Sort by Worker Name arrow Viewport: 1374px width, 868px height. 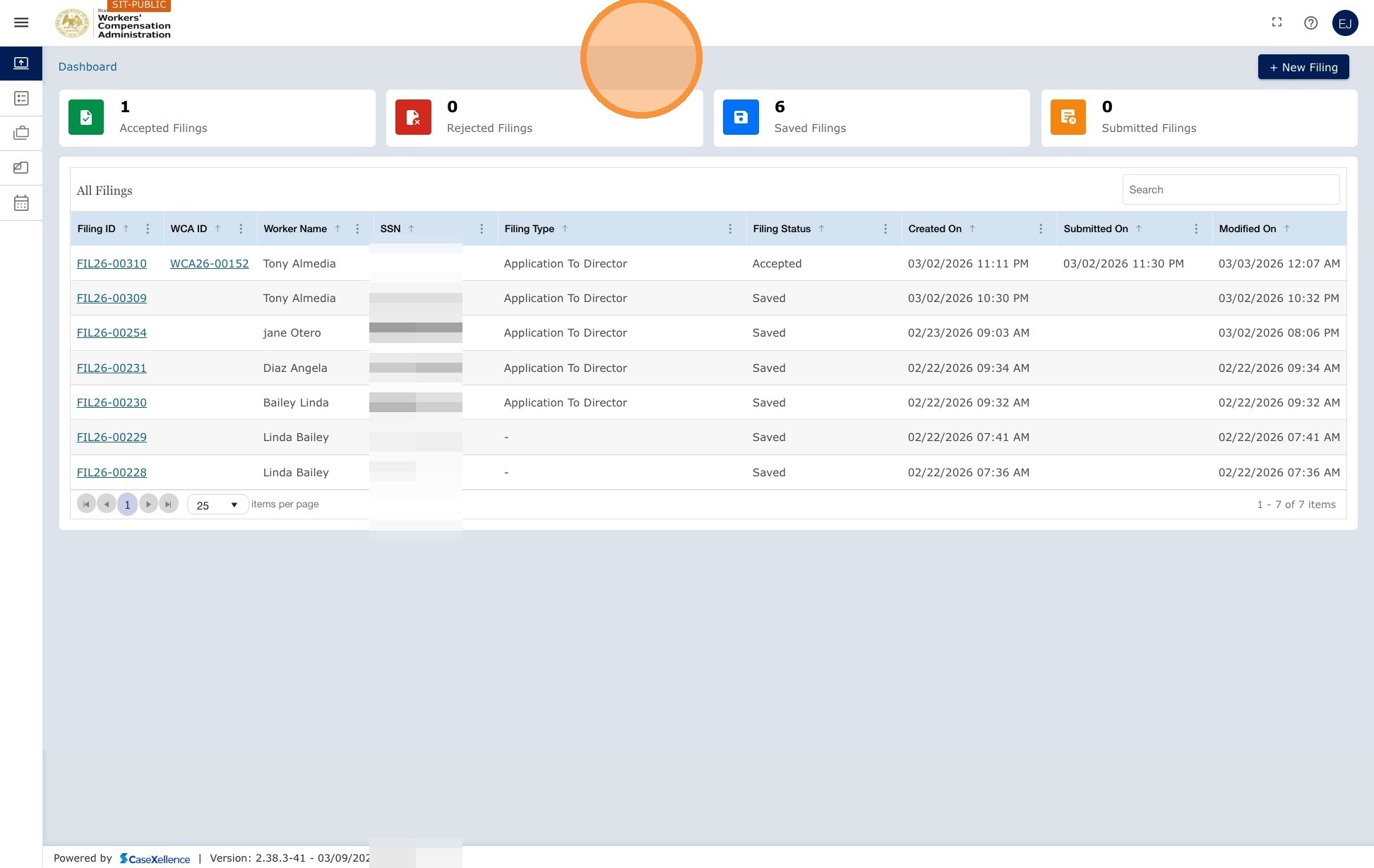pyautogui.click(x=337, y=229)
